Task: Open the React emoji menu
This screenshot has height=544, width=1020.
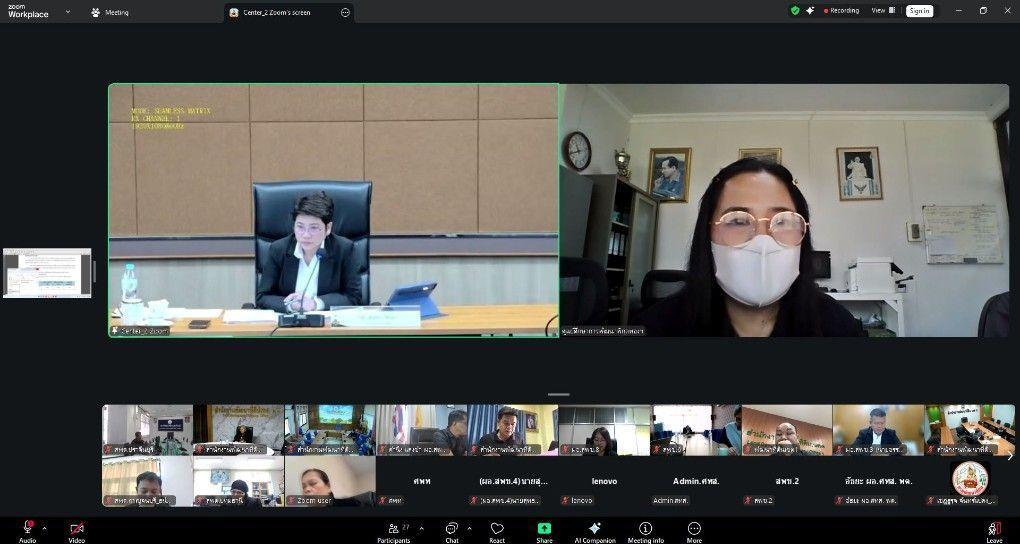Action: (497, 528)
